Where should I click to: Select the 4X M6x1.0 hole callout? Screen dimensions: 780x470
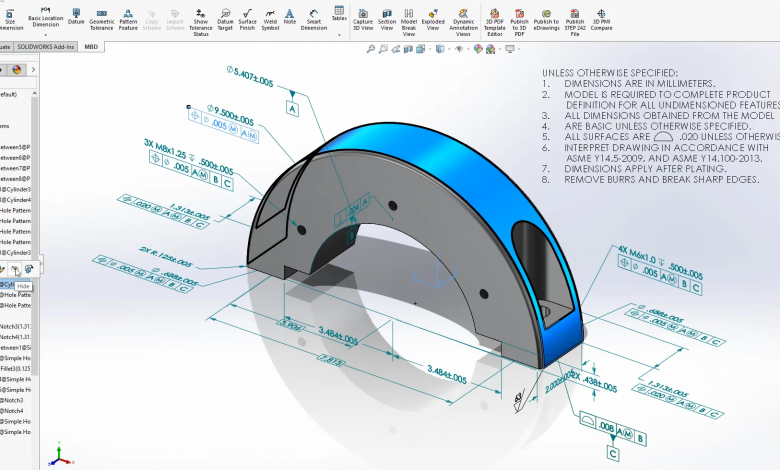(x=660, y=261)
